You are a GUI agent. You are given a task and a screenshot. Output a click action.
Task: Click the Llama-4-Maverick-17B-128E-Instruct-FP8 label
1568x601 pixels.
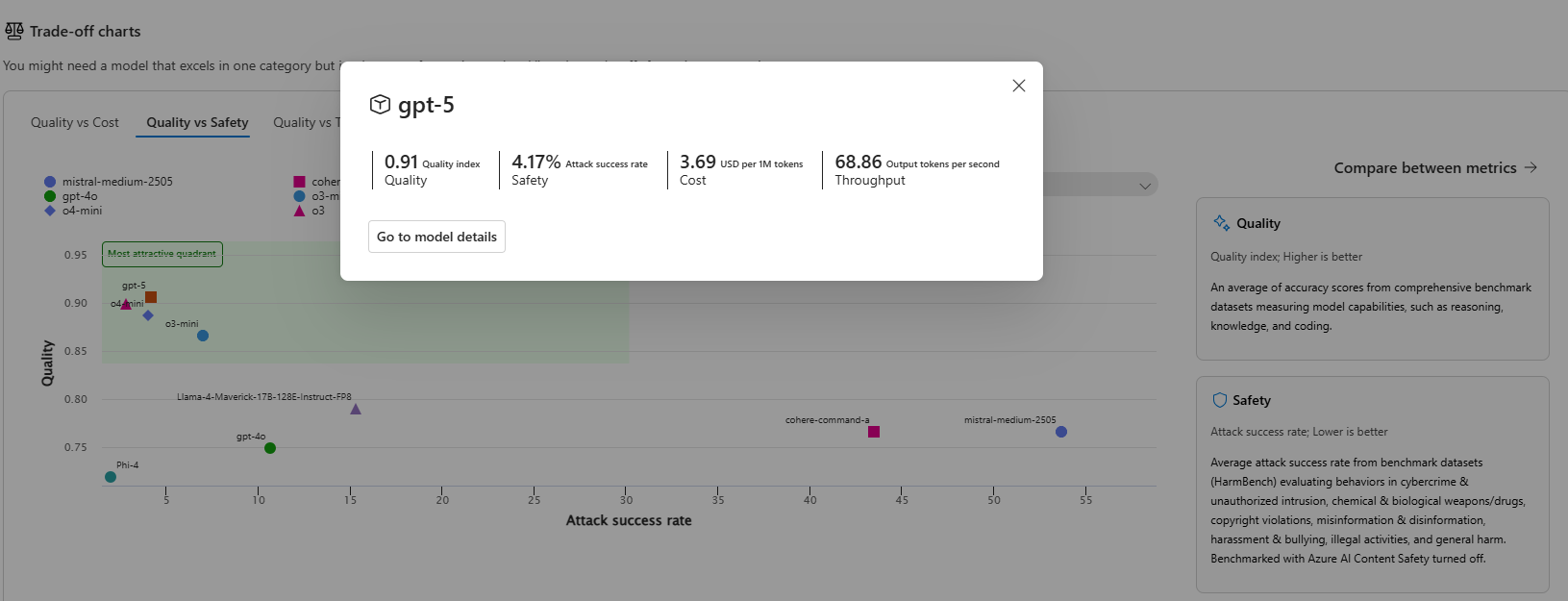[264, 396]
